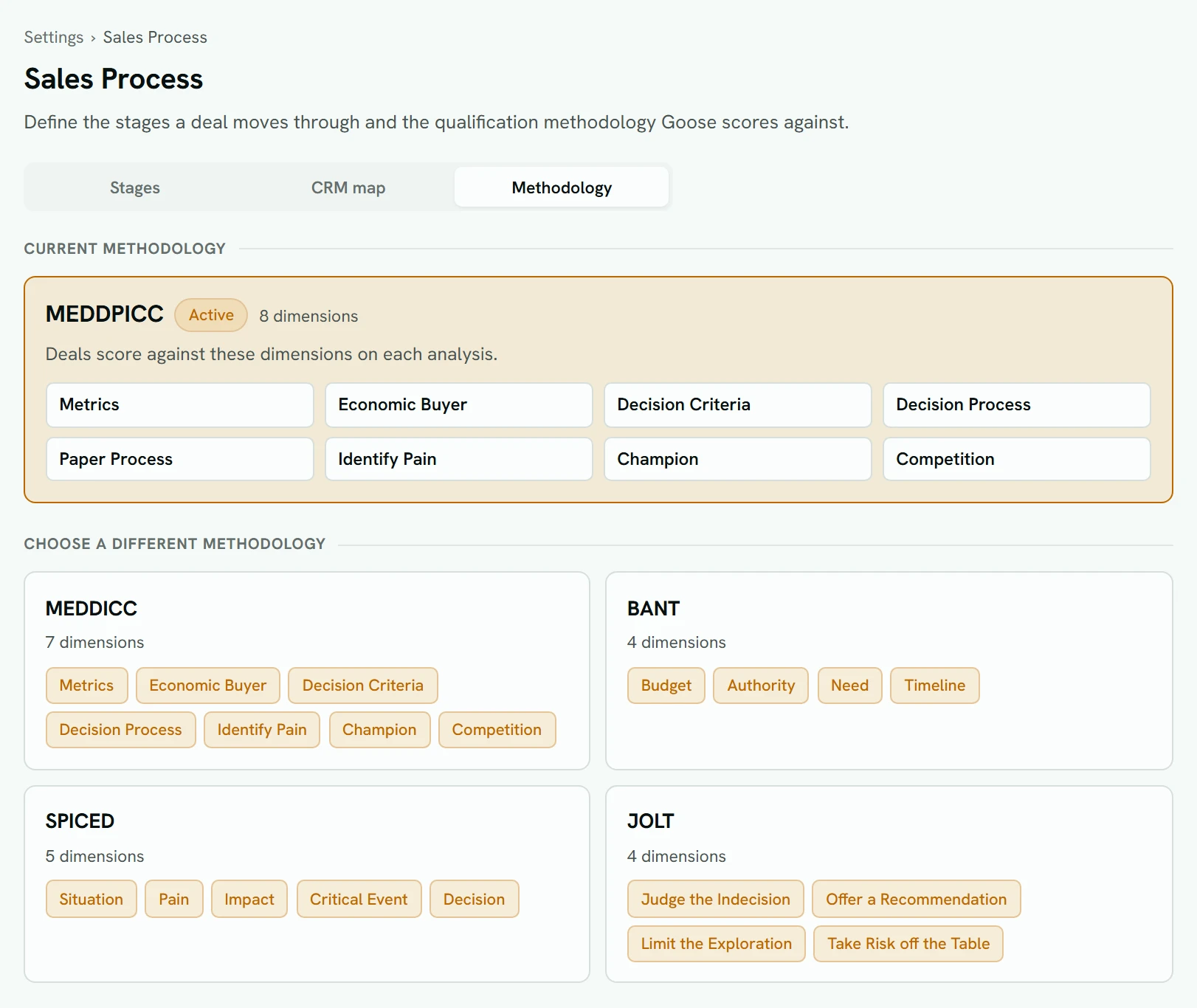
Task: Choose the MEDDICC methodology title
Action: point(92,608)
